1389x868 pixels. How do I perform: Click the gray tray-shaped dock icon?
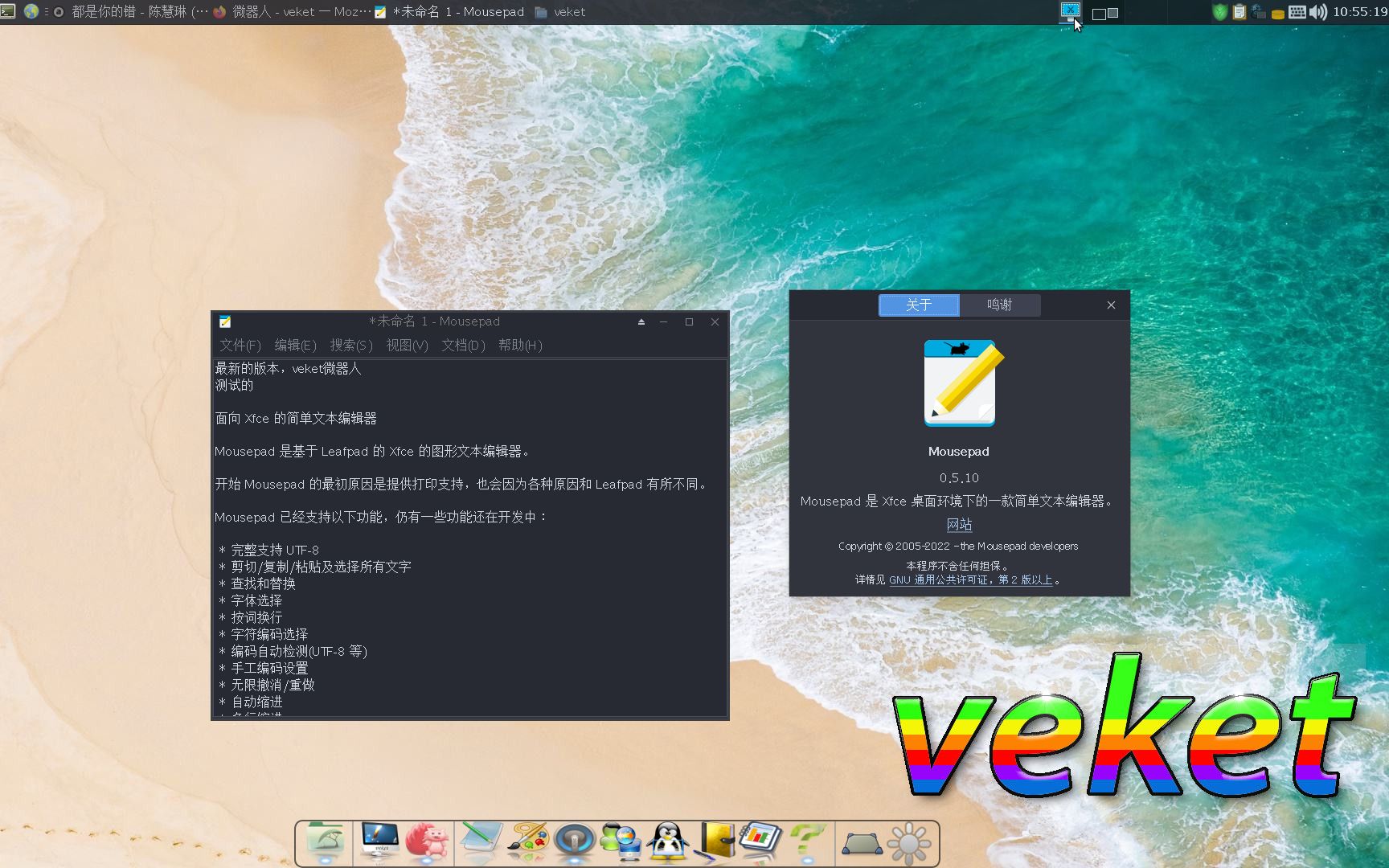coord(862,844)
